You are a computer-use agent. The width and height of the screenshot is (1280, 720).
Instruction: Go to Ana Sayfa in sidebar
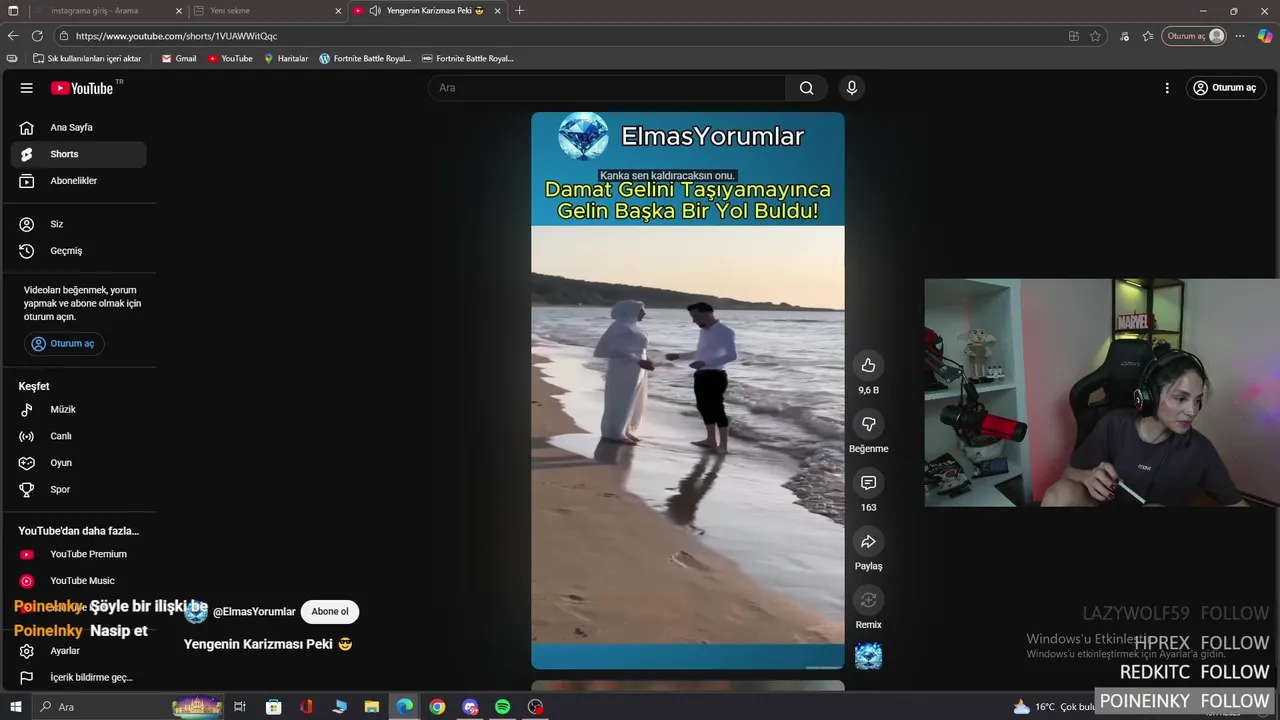[x=78, y=127]
